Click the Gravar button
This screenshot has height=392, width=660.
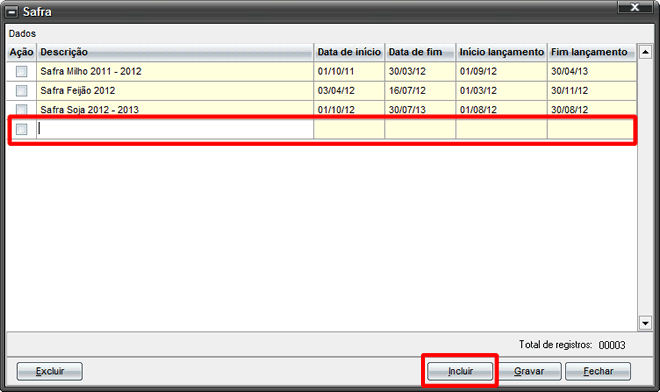click(x=529, y=371)
